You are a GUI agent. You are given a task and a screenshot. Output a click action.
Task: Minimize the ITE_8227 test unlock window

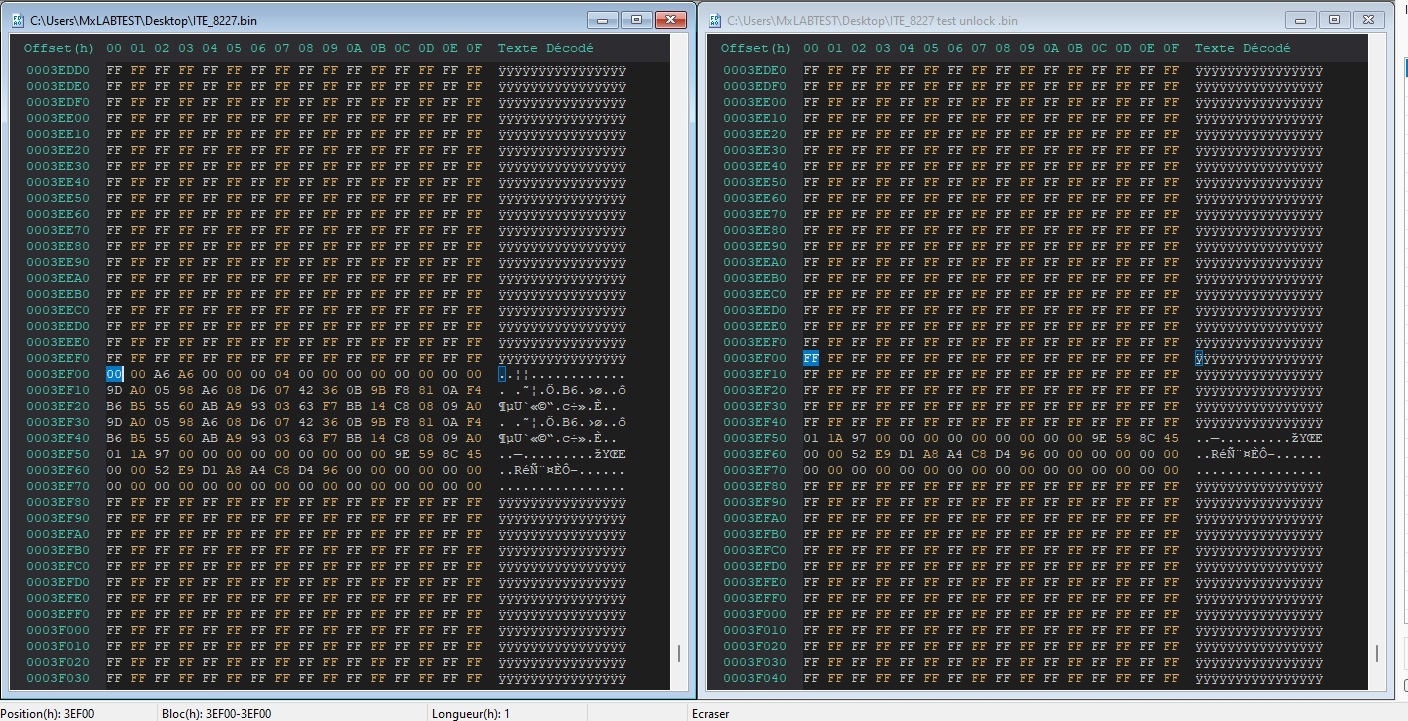tap(1299, 19)
